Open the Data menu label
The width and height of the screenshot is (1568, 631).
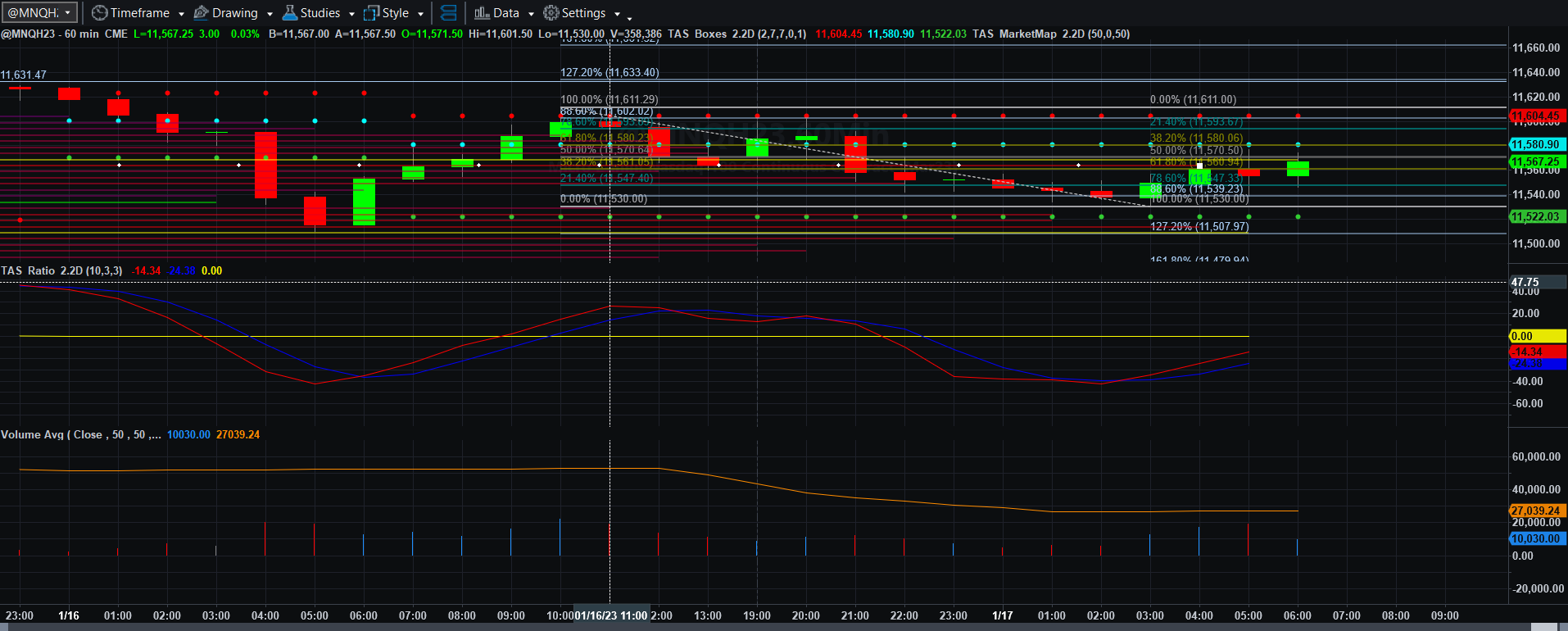[x=506, y=13]
